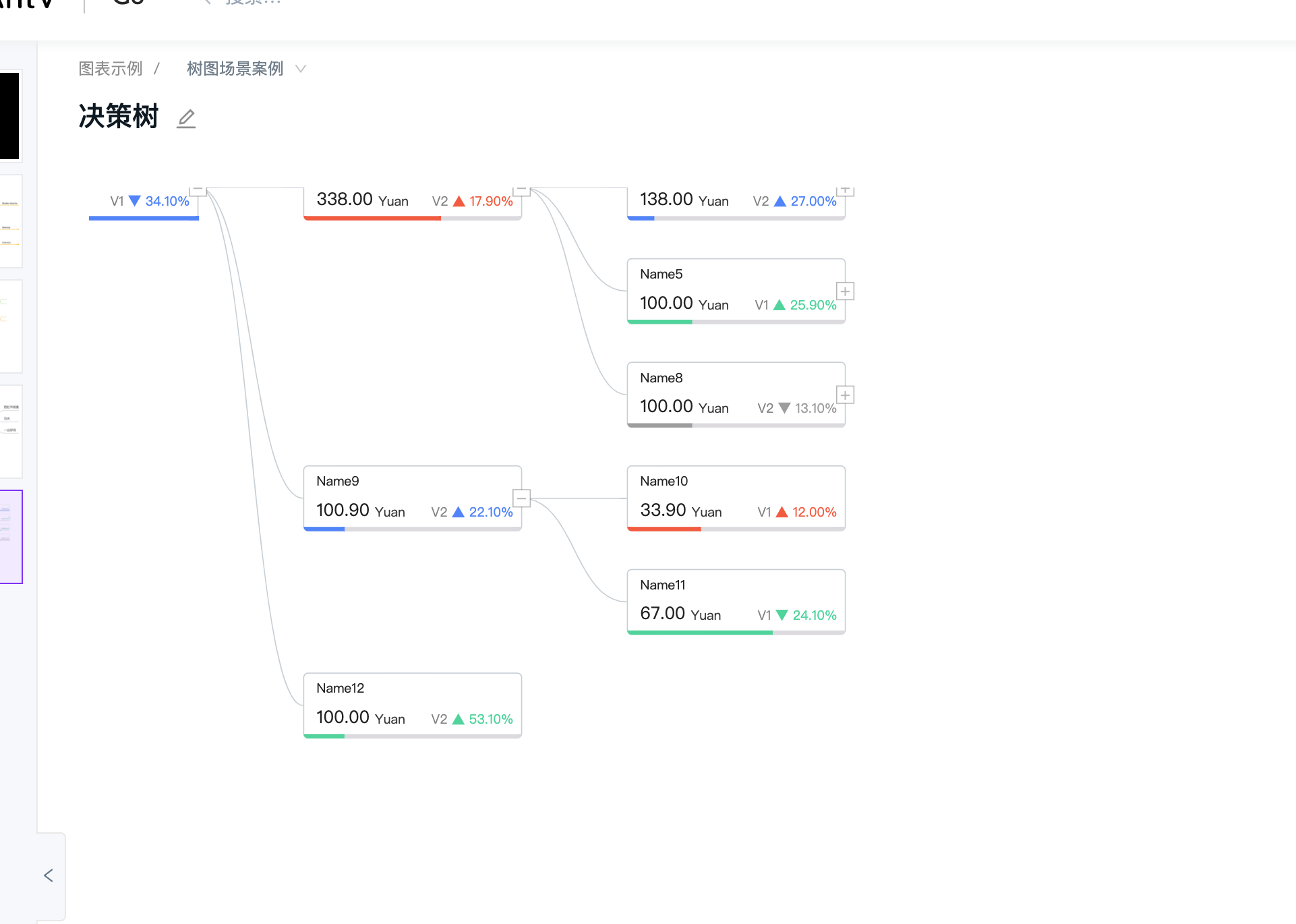Expand the Name5 node

[844, 291]
